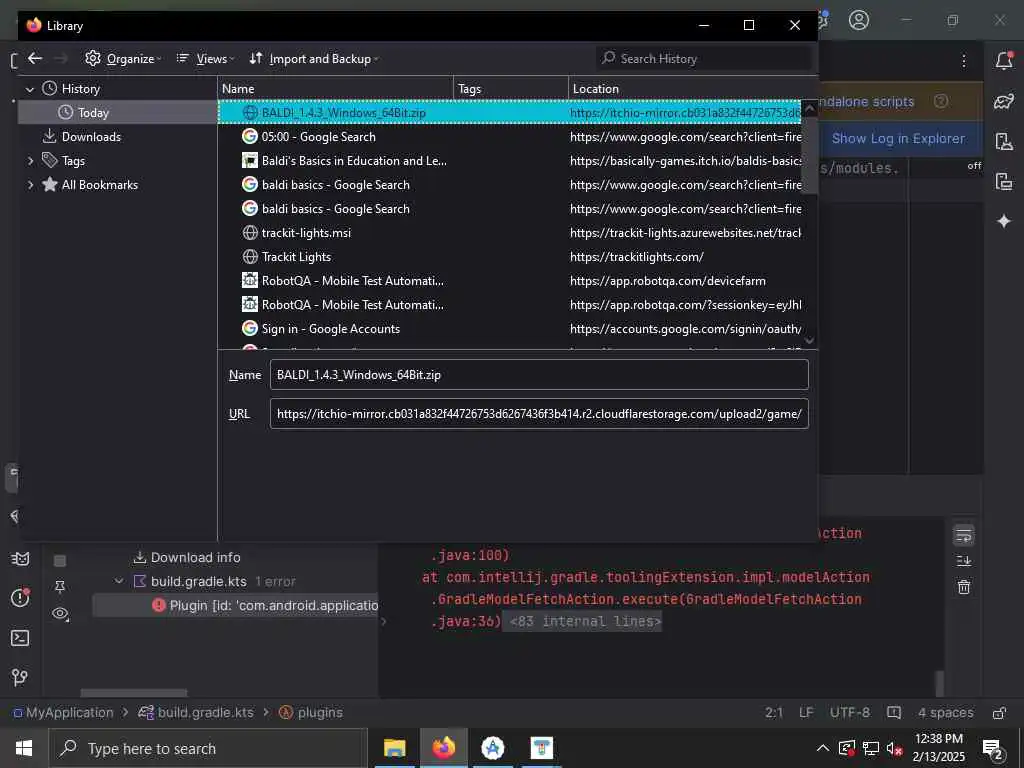This screenshot has height=768, width=1024.
Task: Open the Version Control branch icon
Action: point(20,678)
